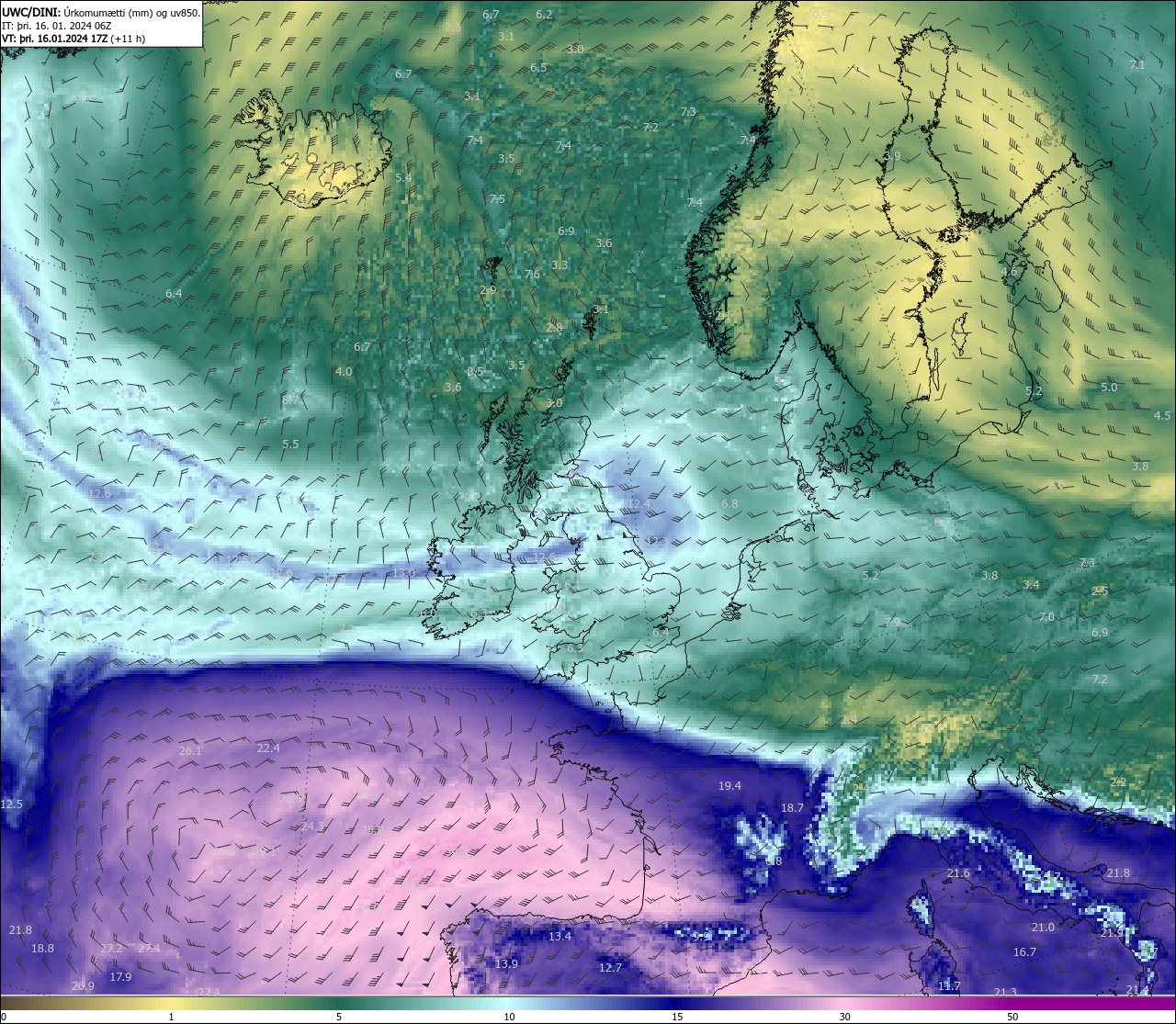Click the '10' tick on the colour scale
Screen dimensions: 1176x1024
pyautogui.click(x=508, y=1017)
